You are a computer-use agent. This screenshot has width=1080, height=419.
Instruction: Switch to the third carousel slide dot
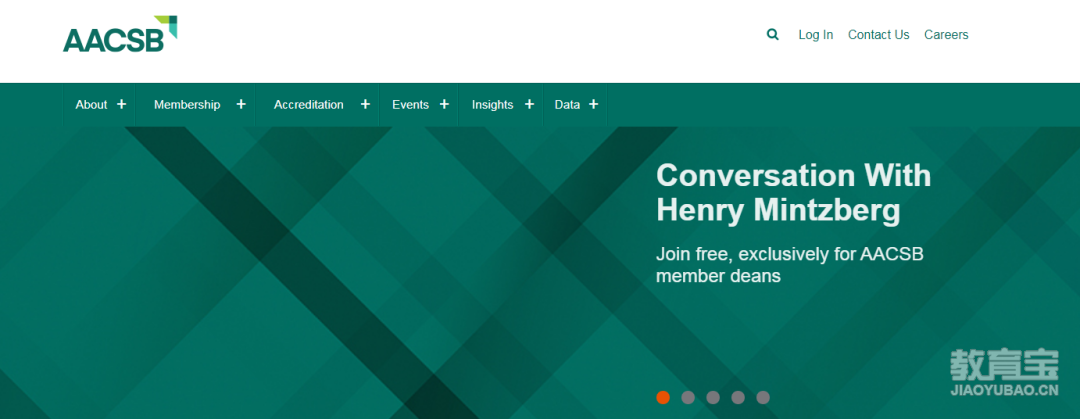point(713,397)
